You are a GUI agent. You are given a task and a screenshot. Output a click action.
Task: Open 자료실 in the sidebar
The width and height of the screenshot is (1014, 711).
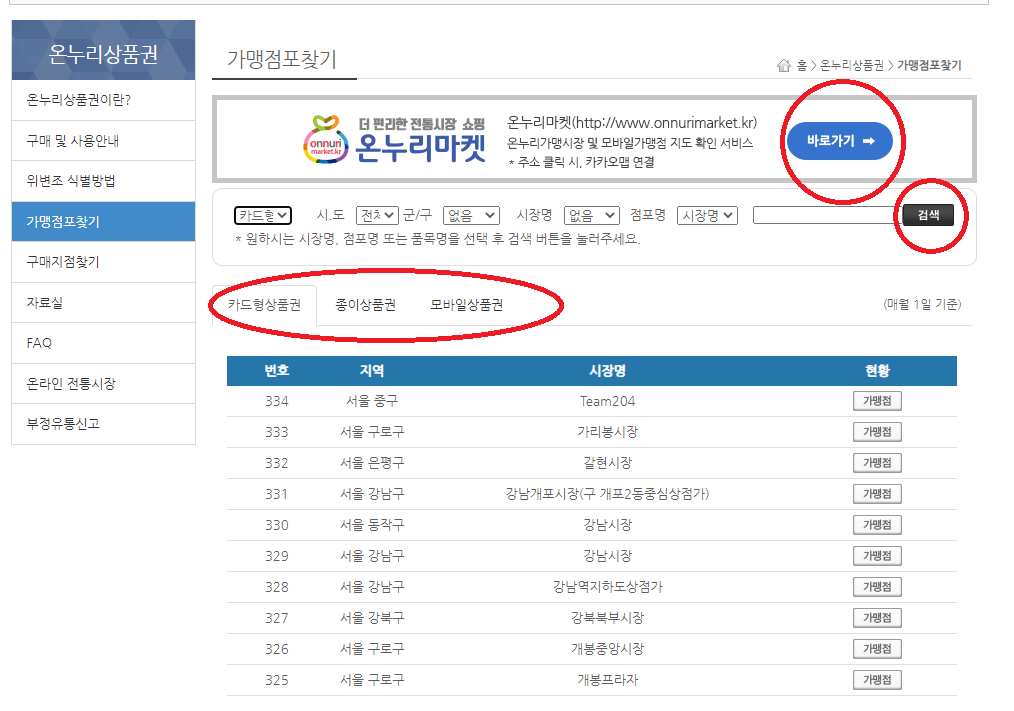pyautogui.click(x=103, y=303)
